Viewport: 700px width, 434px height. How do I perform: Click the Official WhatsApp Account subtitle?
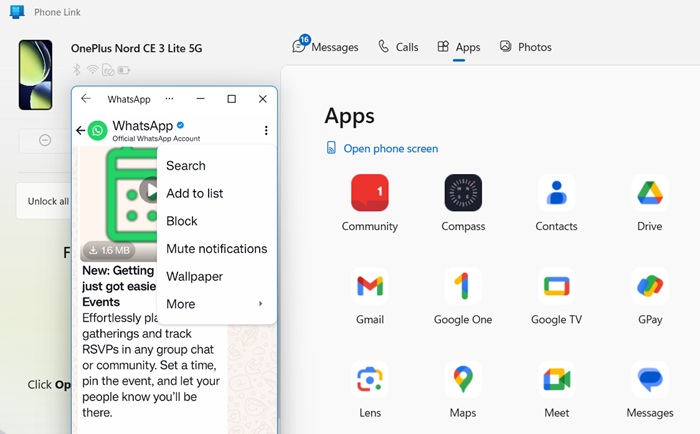(x=156, y=138)
